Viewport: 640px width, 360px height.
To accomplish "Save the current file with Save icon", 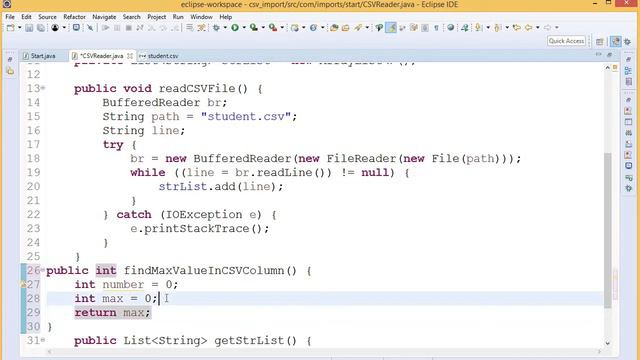I will [x=29, y=27].
